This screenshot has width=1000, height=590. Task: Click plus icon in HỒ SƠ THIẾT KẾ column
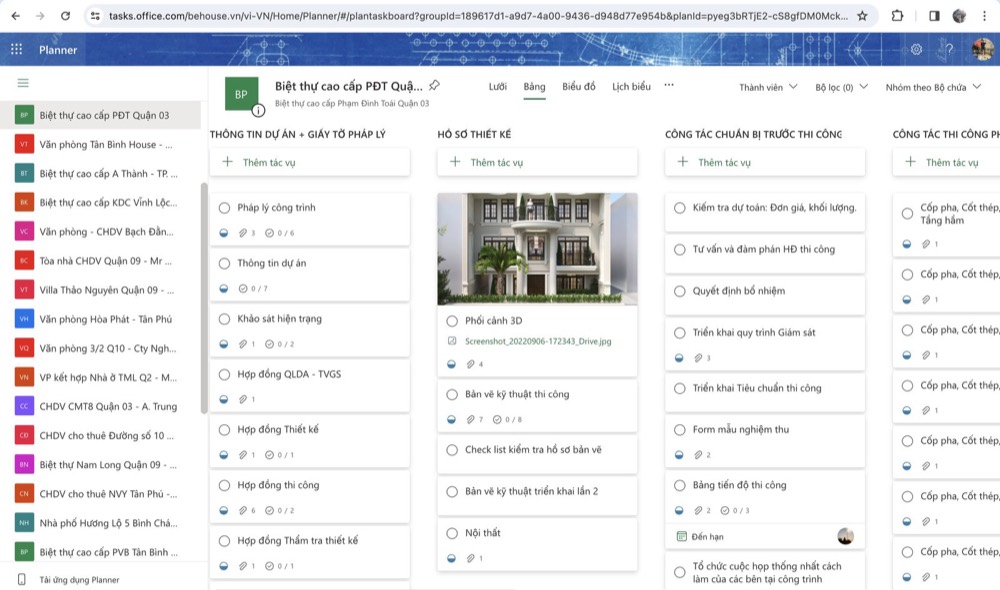pyautogui.click(x=455, y=162)
